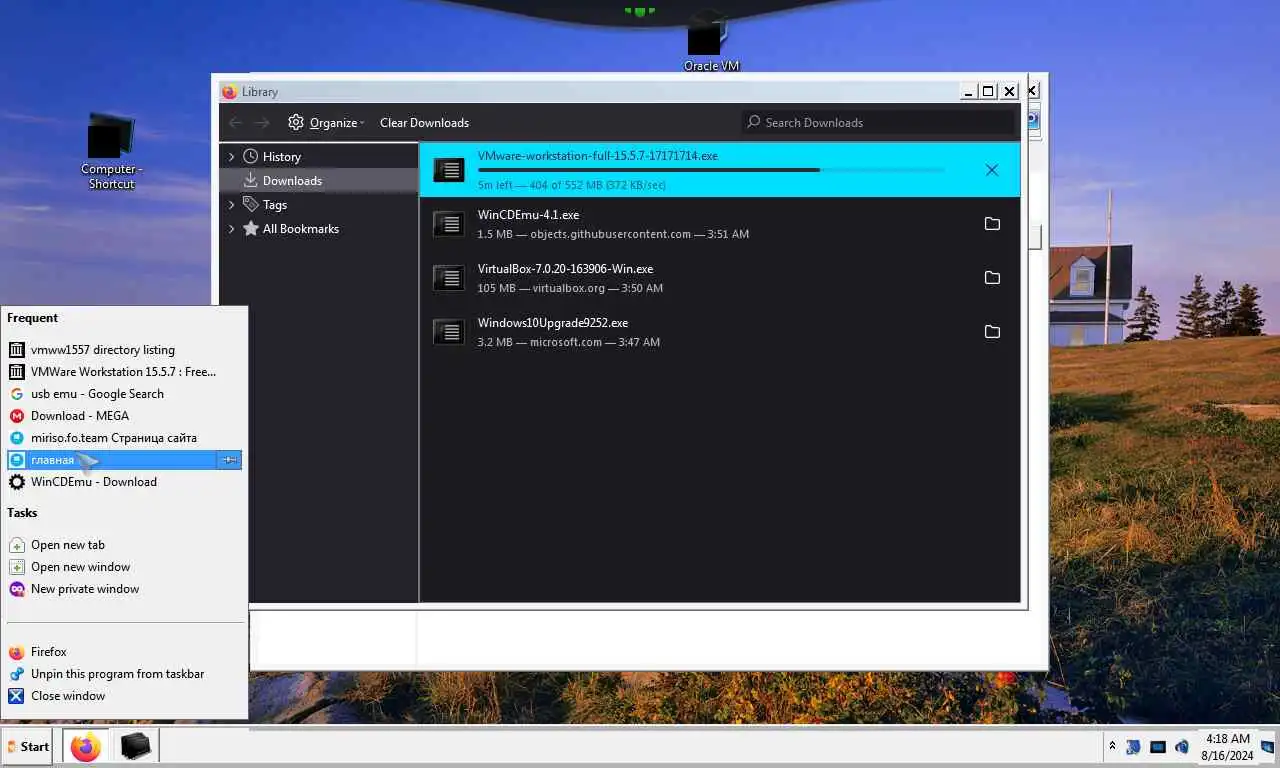This screenshot has width=1280, height=768.
Task: Open WinCDEmu - Download jump list entry
Action: [124, 482]
